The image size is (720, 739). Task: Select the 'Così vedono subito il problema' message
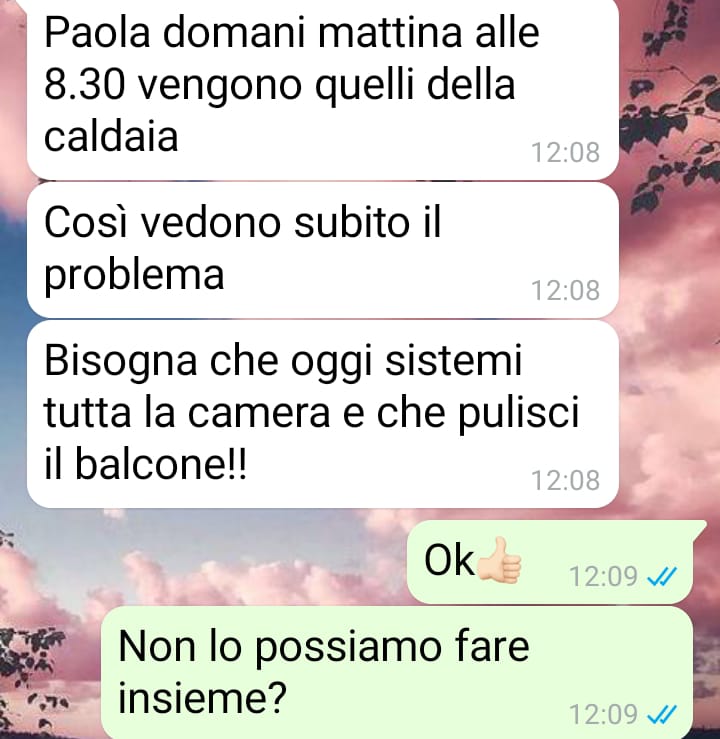(323, 250)
